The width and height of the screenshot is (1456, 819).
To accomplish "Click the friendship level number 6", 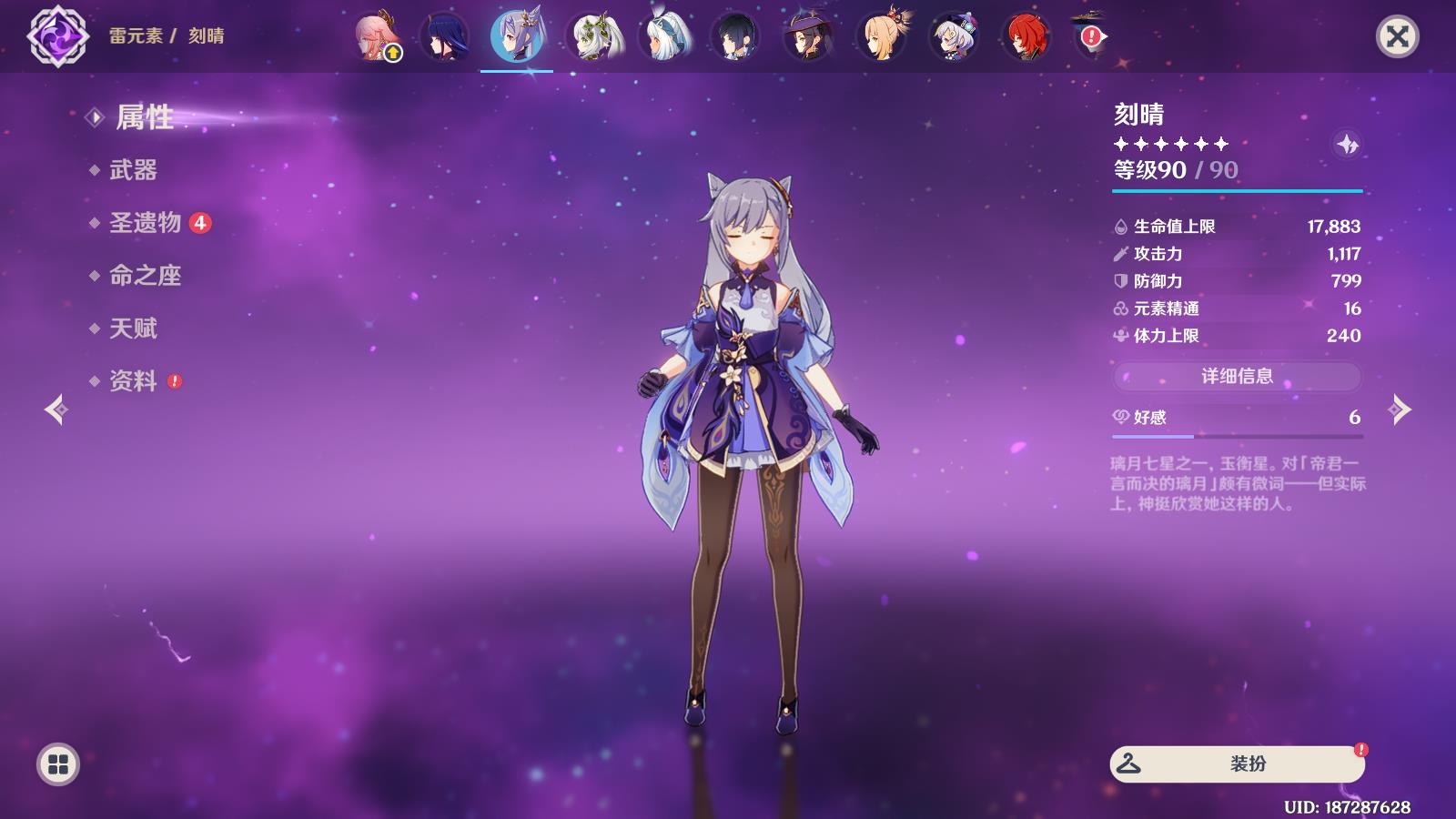I will pyautogui.click(x=1354, y=417).
